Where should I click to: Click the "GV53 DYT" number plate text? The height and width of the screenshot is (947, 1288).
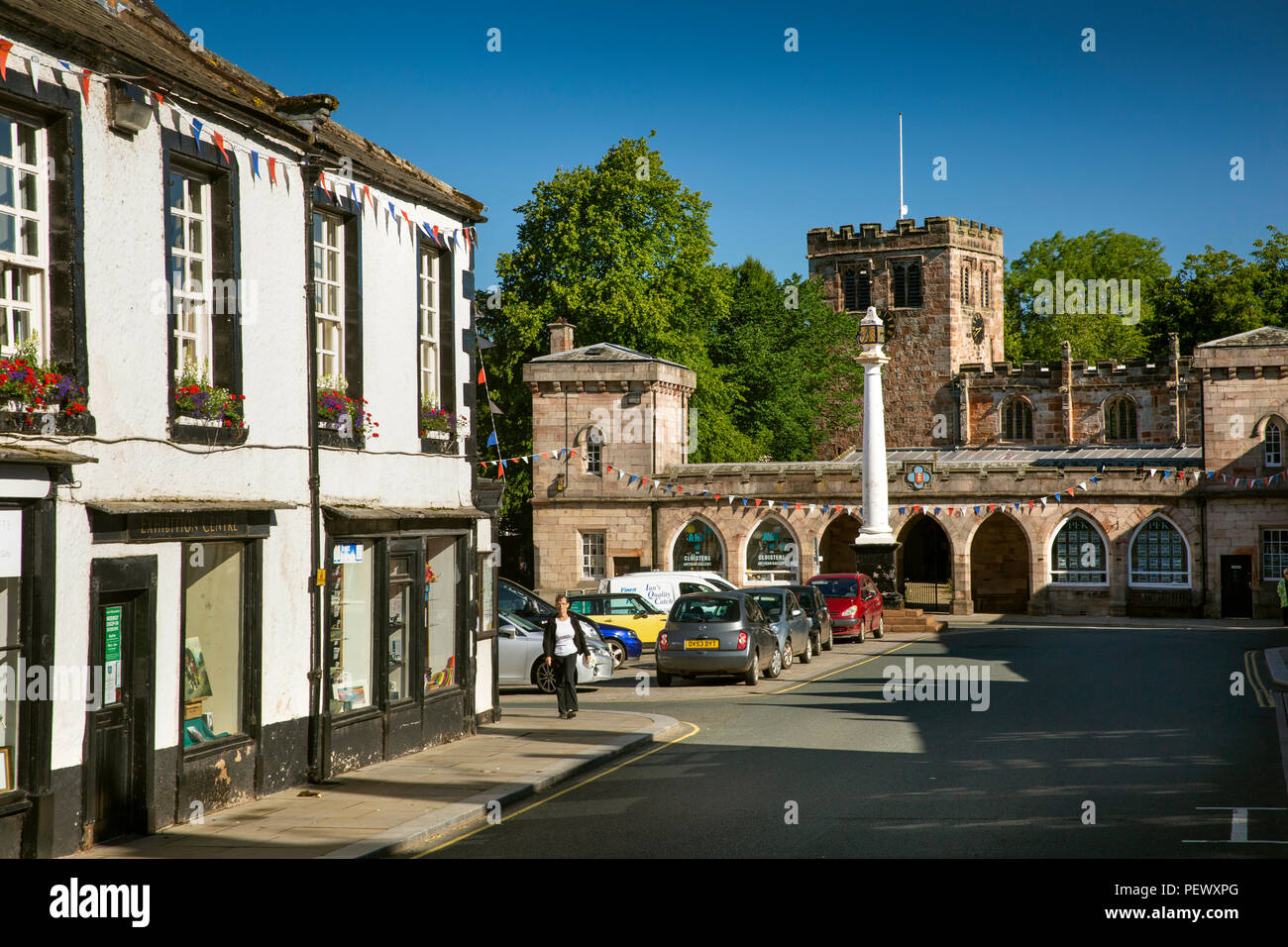pyautogui.click(x=701, y=645)
